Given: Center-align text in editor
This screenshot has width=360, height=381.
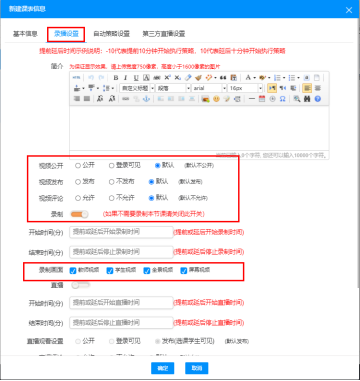Looking at the screenshot, I should pyautogui.click(x=317, y=88).
